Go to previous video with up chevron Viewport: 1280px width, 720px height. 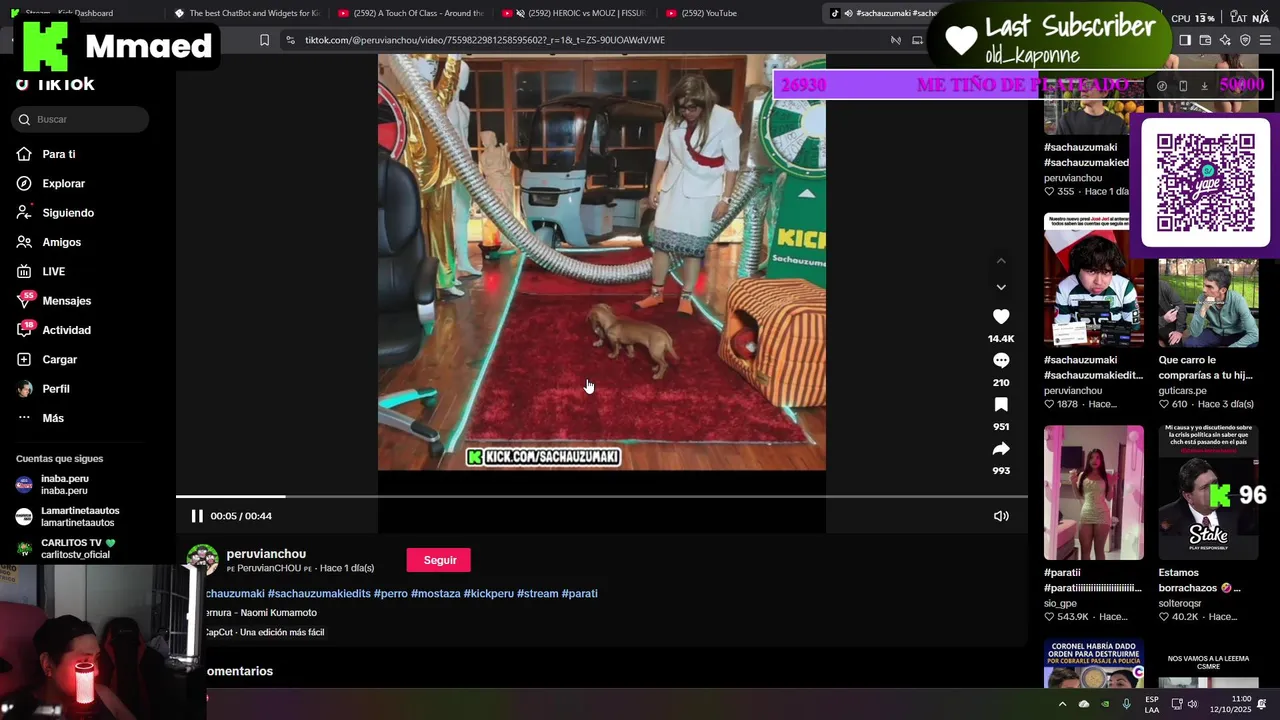[1001, 261]
